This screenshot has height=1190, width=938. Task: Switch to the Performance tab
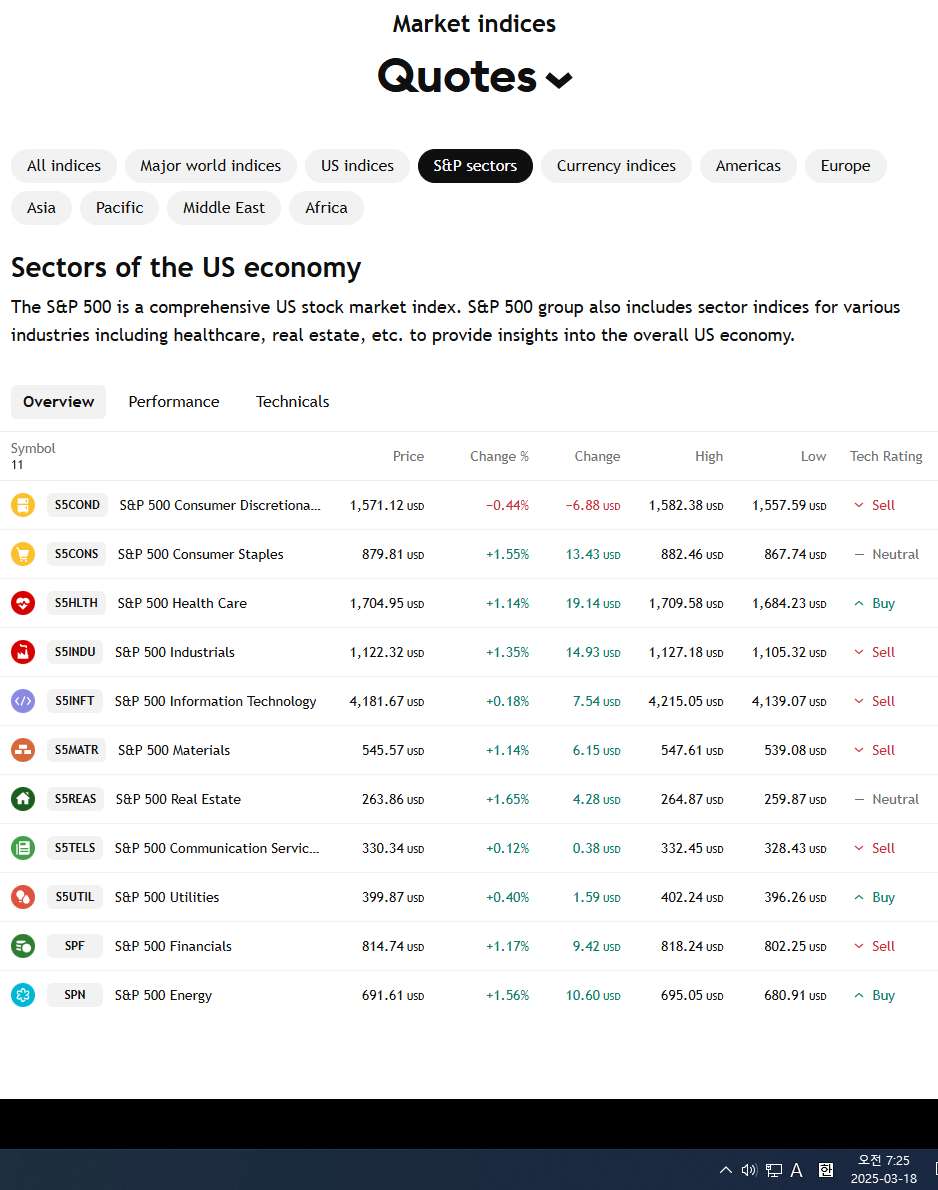pos(174,401)
